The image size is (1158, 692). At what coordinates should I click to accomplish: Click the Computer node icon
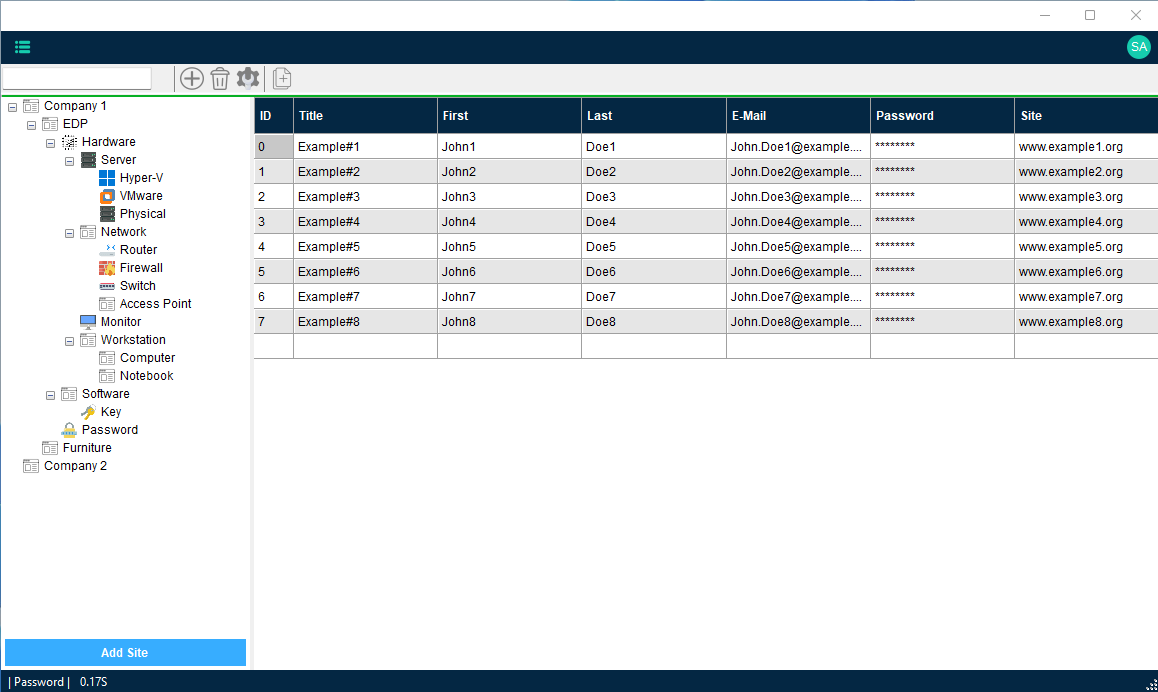pyautogui.click(x=107, y=358)
